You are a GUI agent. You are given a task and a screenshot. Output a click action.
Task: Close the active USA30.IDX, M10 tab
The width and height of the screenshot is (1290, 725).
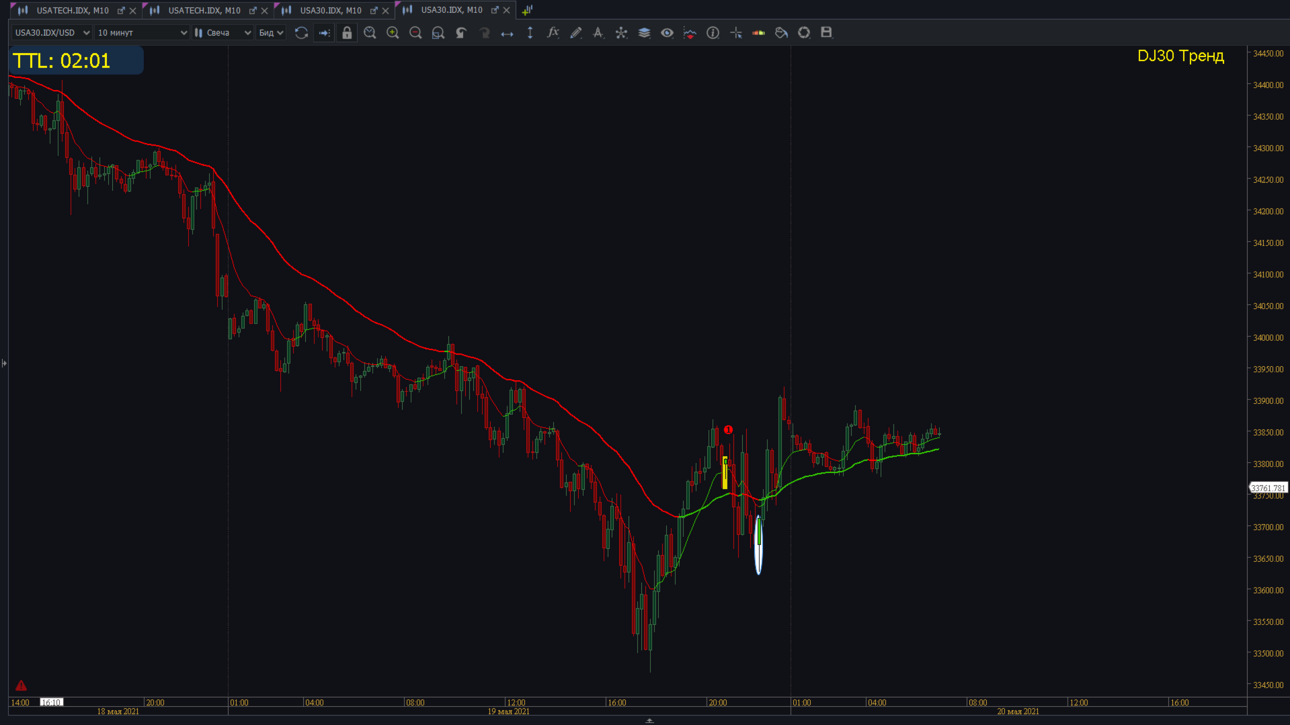click(x=507, y=10)
